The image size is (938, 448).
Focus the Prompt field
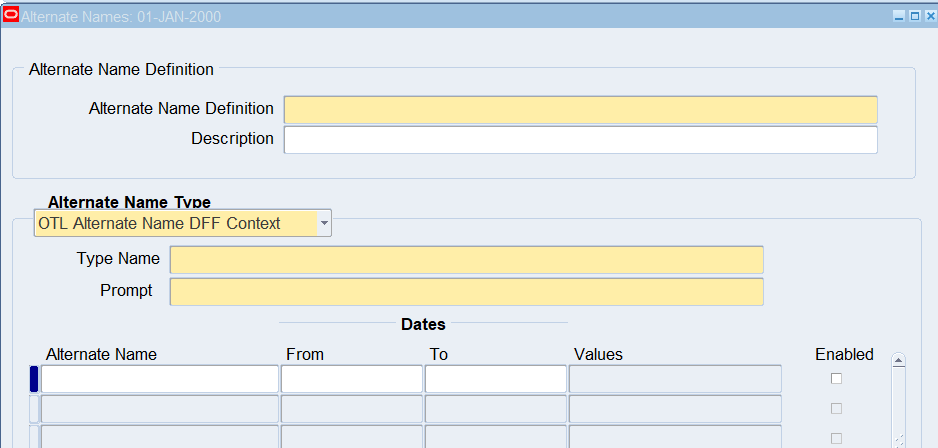466,292
